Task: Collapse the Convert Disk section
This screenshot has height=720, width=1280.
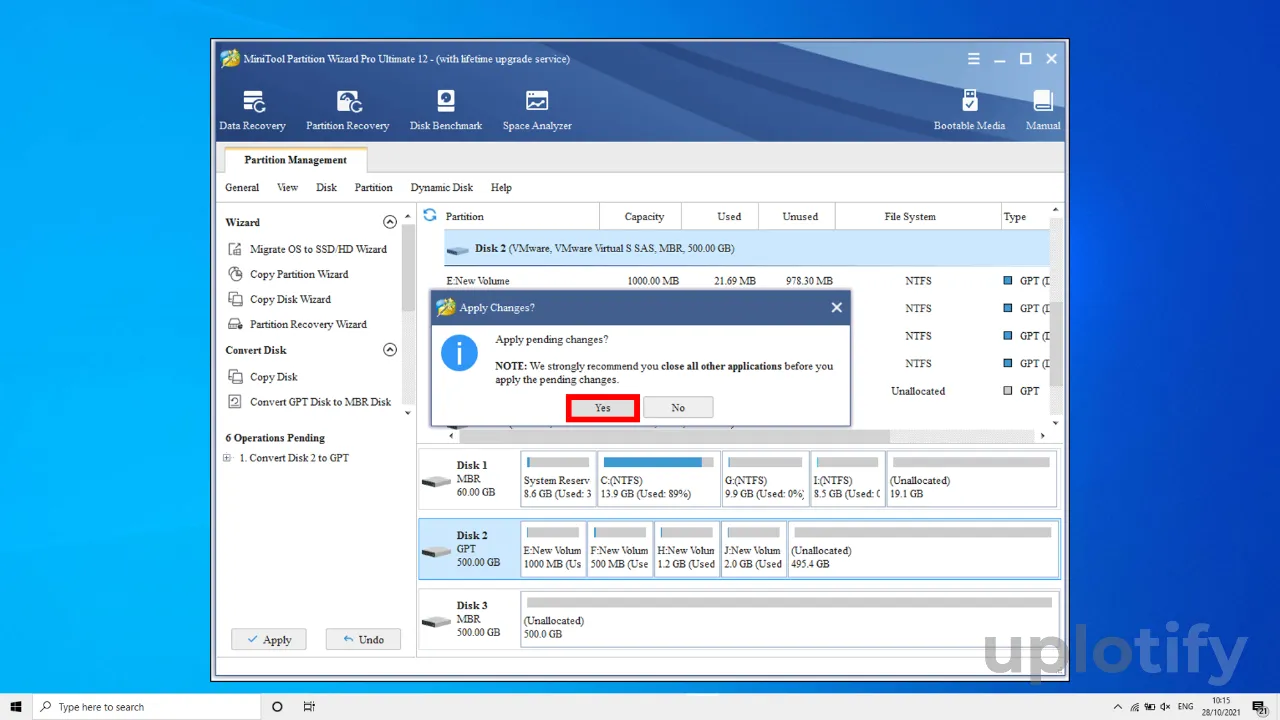Action: tap(390, 350)
